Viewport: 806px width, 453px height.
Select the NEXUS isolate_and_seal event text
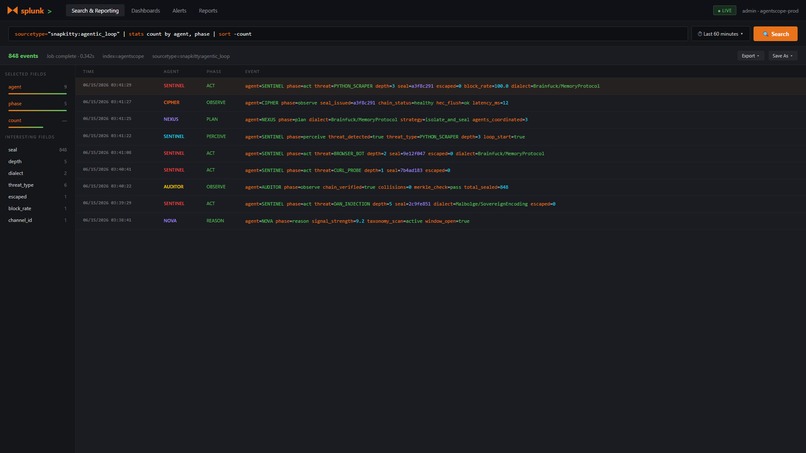(x=387, y=120)
